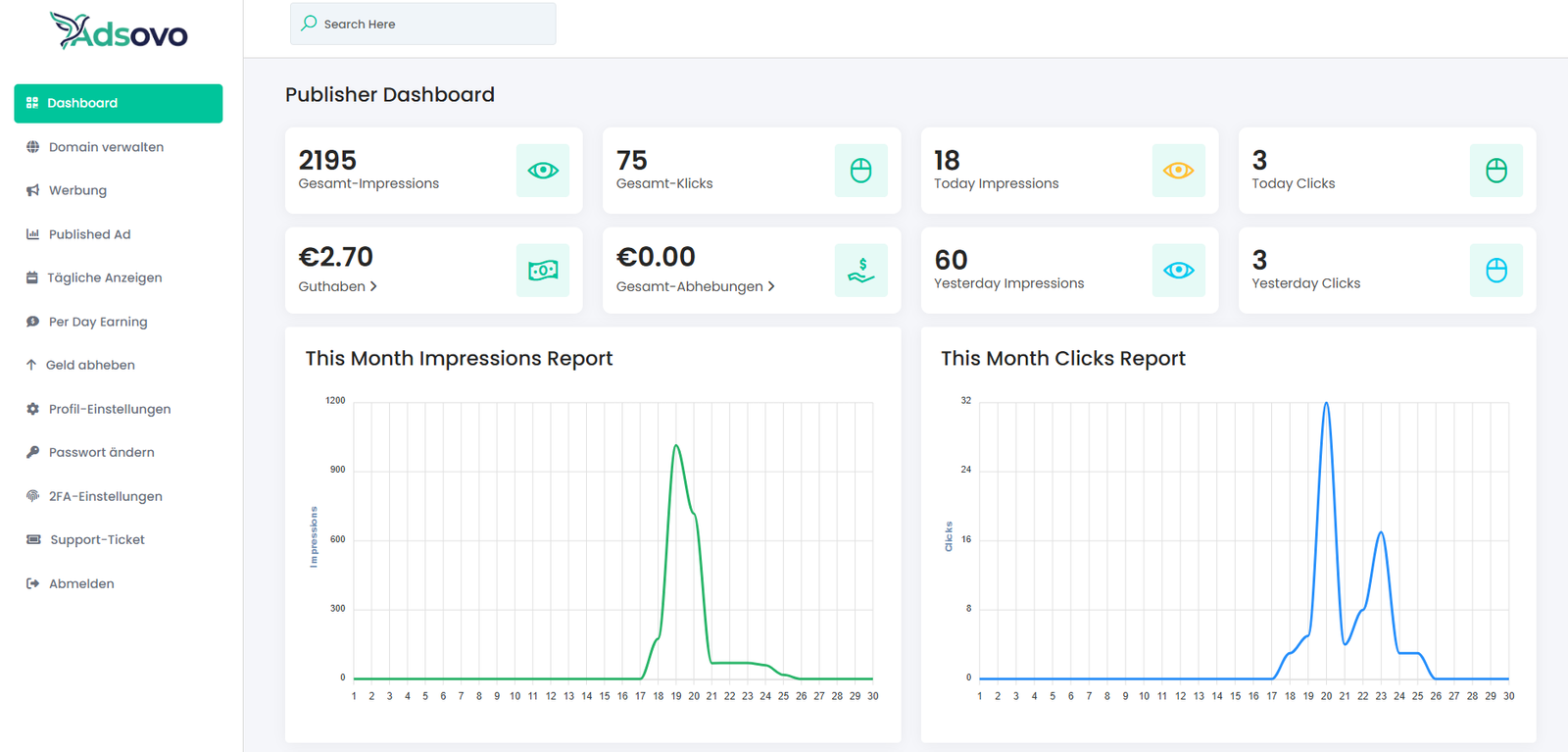Click the orange Today Impressions eye icon

(x=1178, y=171)
